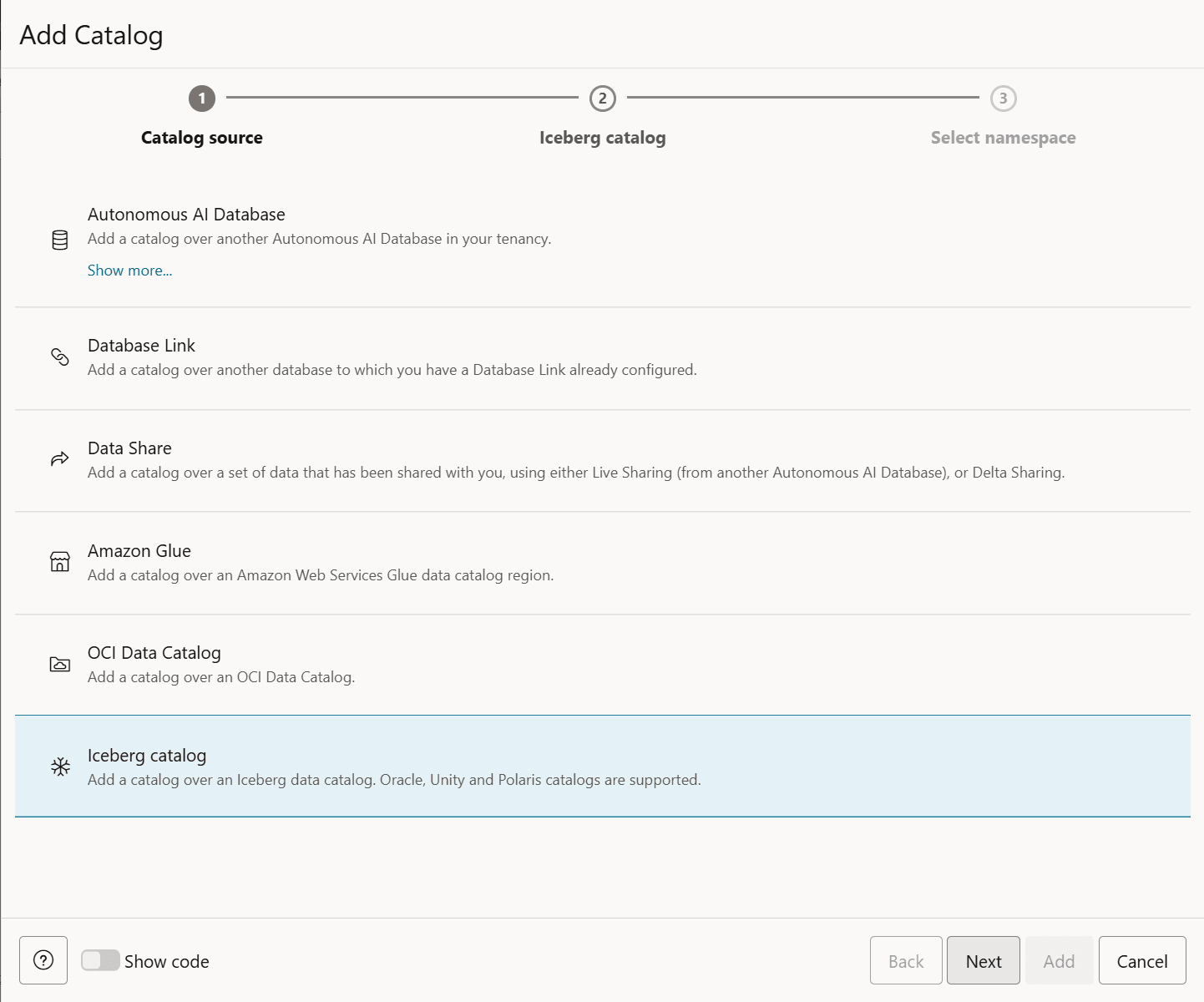Click the Catalog source step label
Viewport: 1204px width, 1002px height.
tap(202, 138)
